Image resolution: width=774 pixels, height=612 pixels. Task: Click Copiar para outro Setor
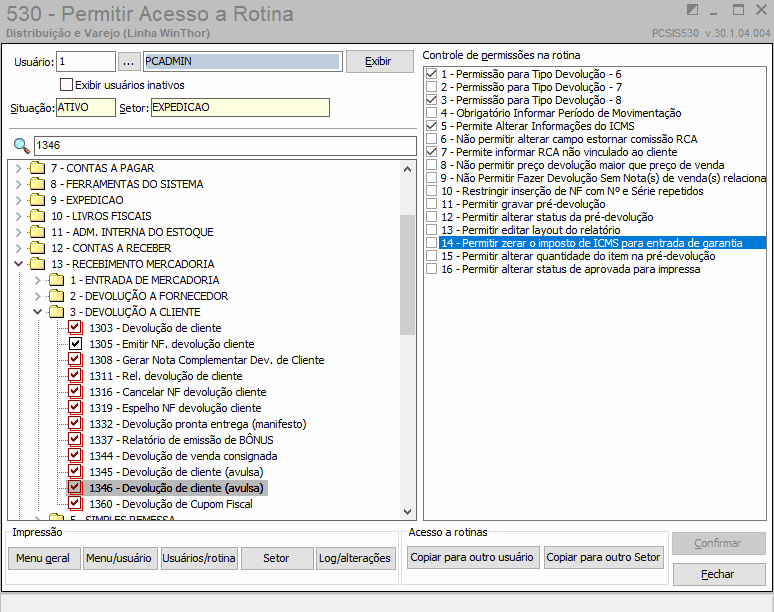[x=604, y=557]
